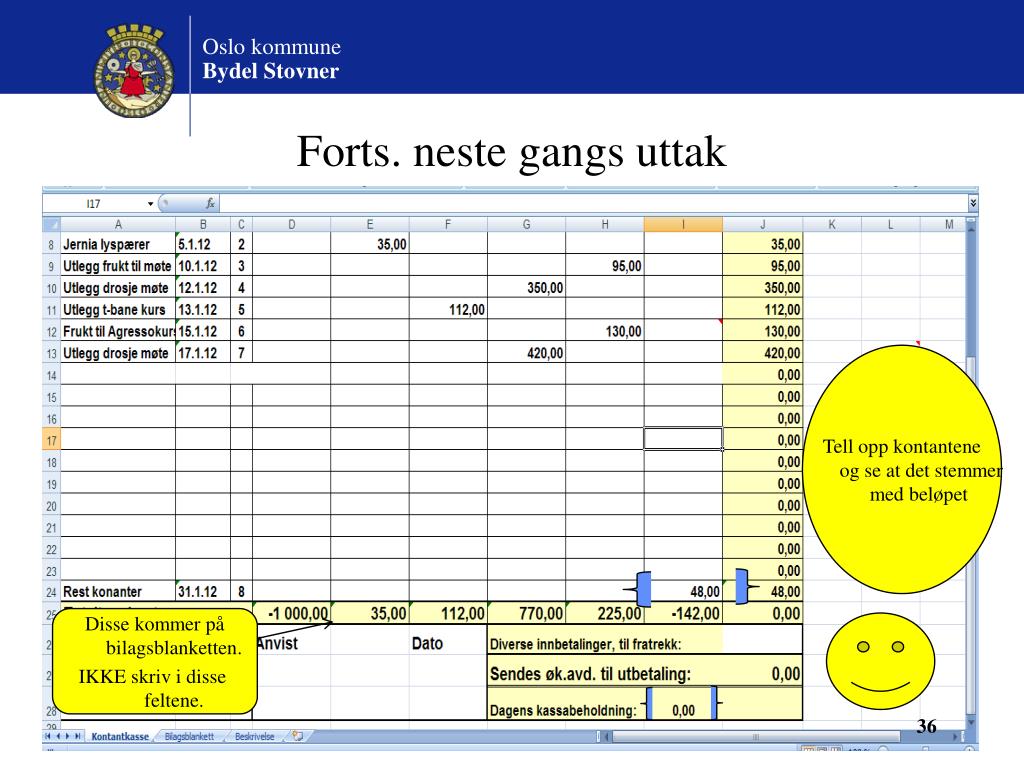
Task: Select column E header
Action: [x=370, y=225]
